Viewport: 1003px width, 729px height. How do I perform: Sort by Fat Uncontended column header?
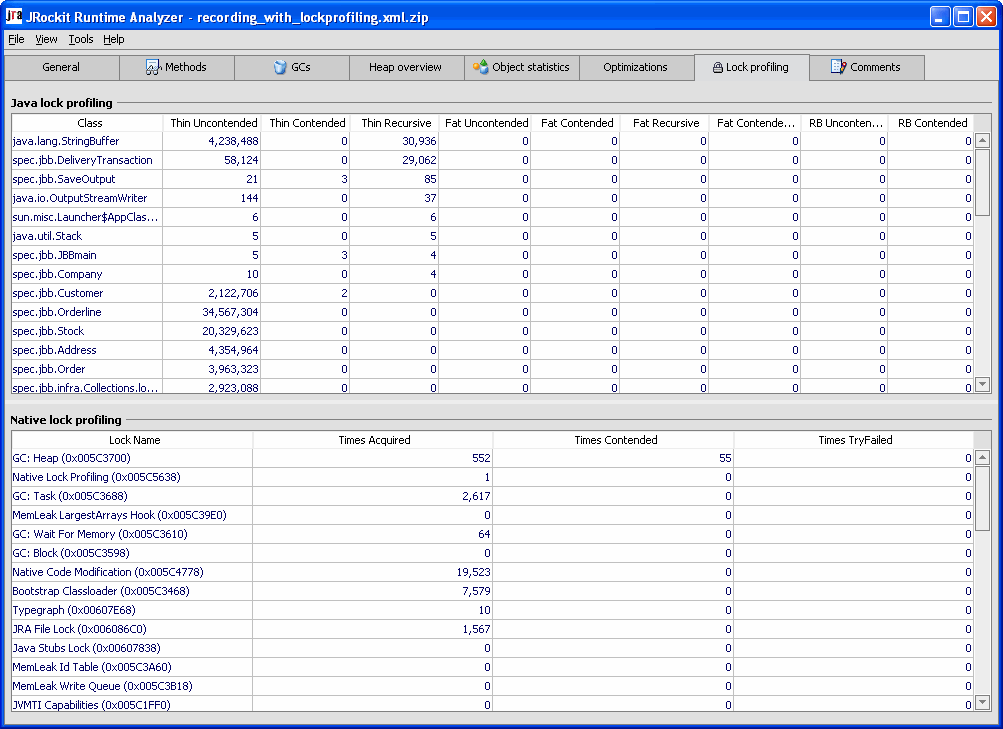click(x=486, y=123)
